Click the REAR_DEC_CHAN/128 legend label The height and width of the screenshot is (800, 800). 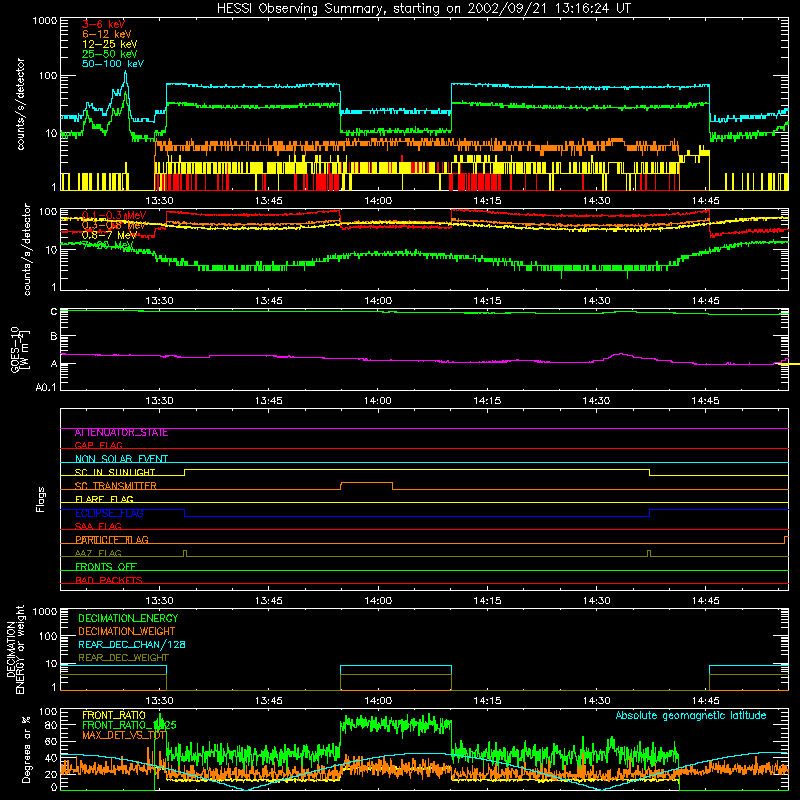132,645
